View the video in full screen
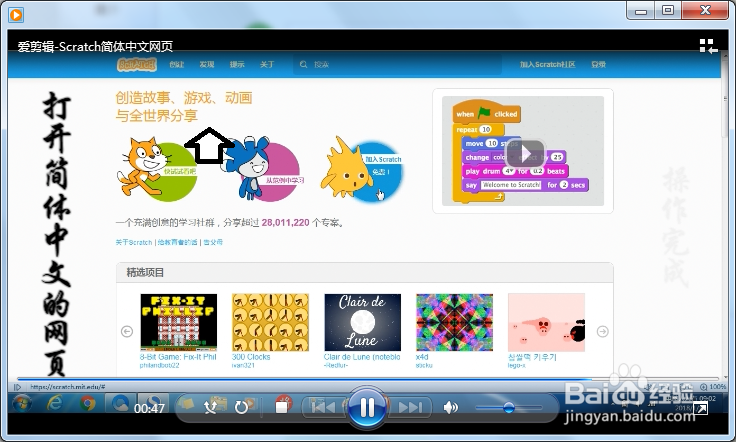Viewport: 736px width, 442px height. tap(700, 409)
